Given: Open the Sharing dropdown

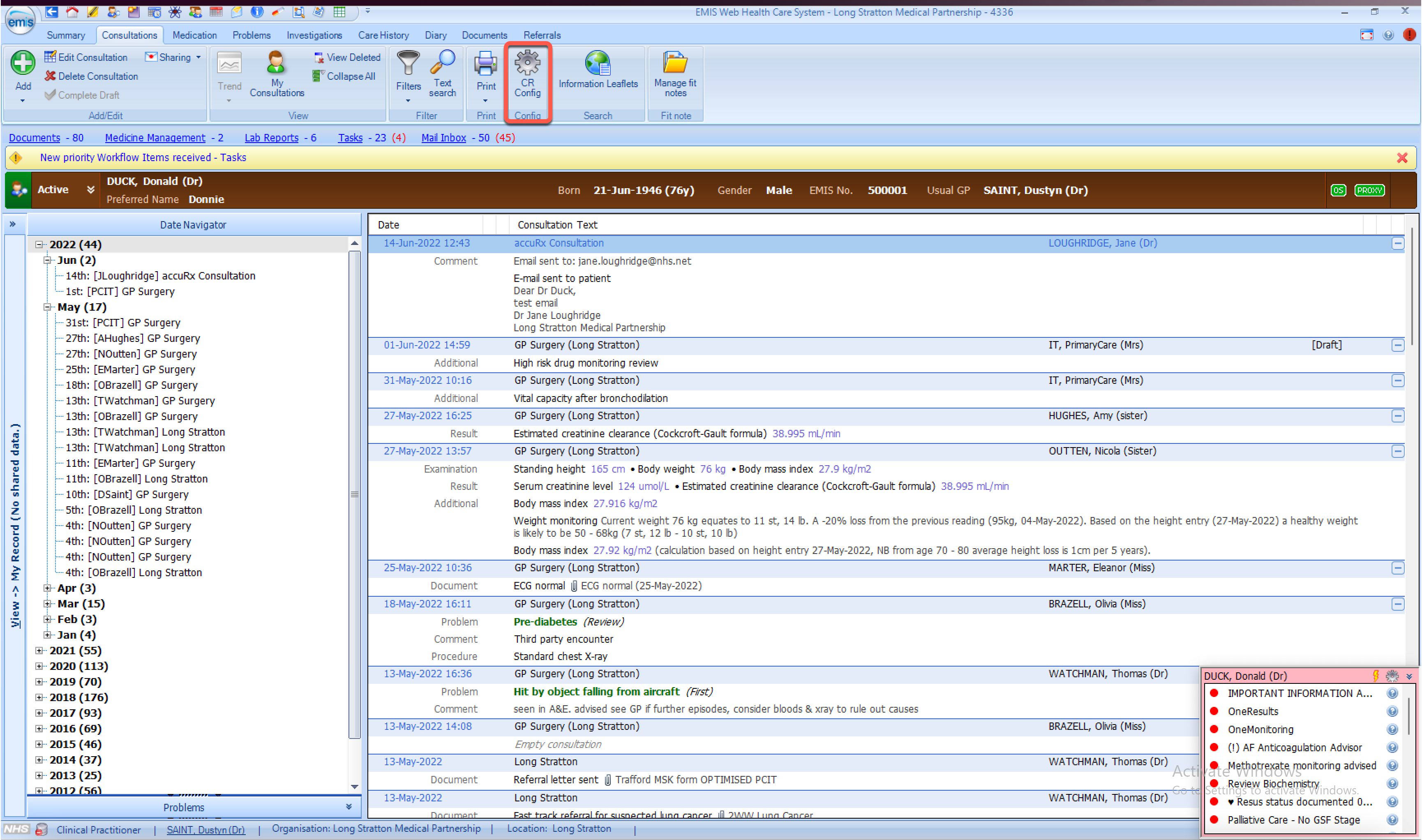Looking at the screenshot, I should 173,57.
